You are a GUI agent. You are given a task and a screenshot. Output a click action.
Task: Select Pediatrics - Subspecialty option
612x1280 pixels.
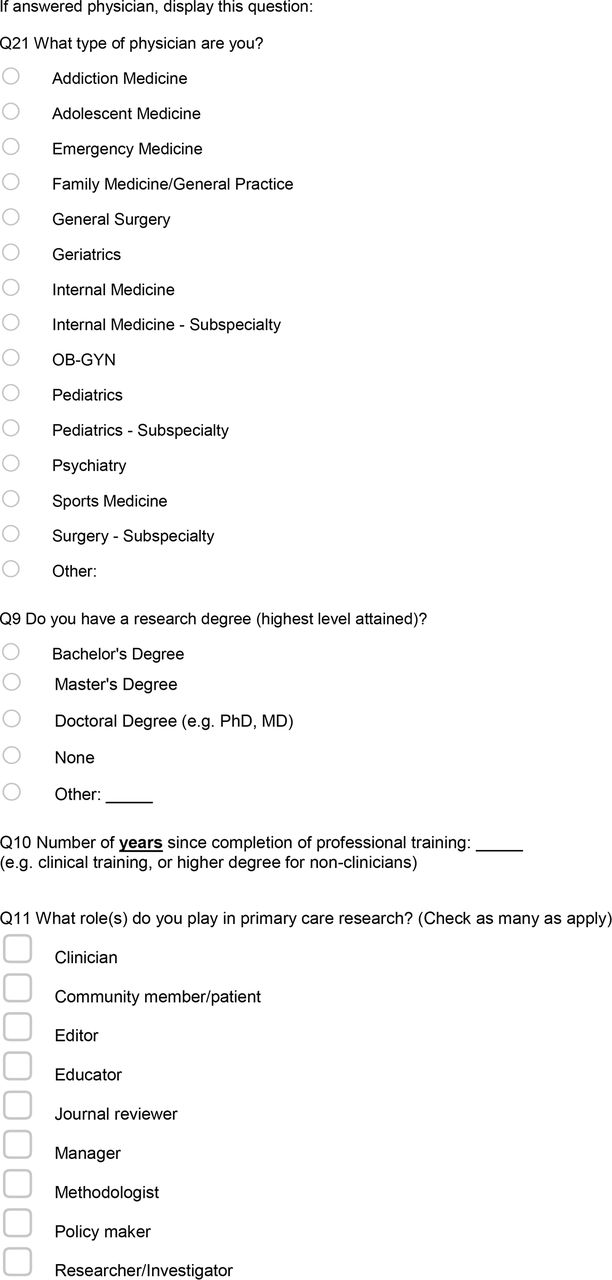coord(11,428)
